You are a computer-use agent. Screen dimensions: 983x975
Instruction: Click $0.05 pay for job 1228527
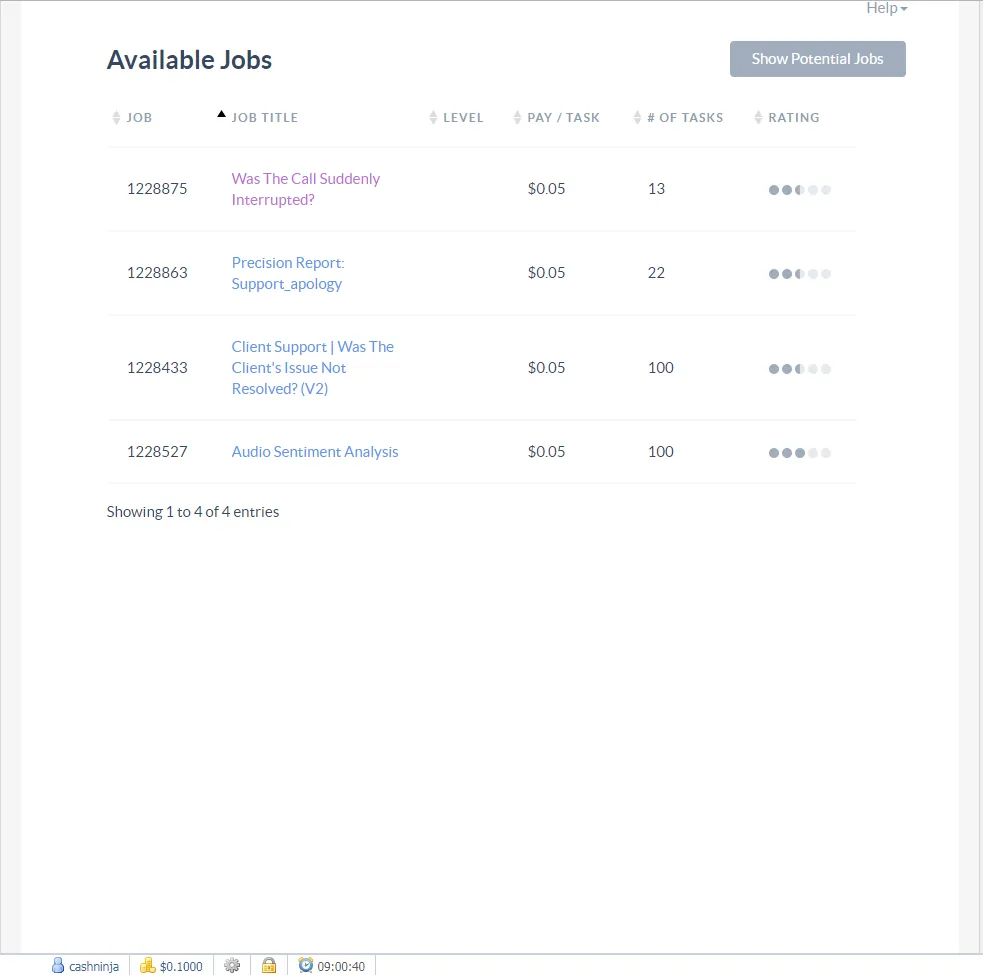point(546,451)
